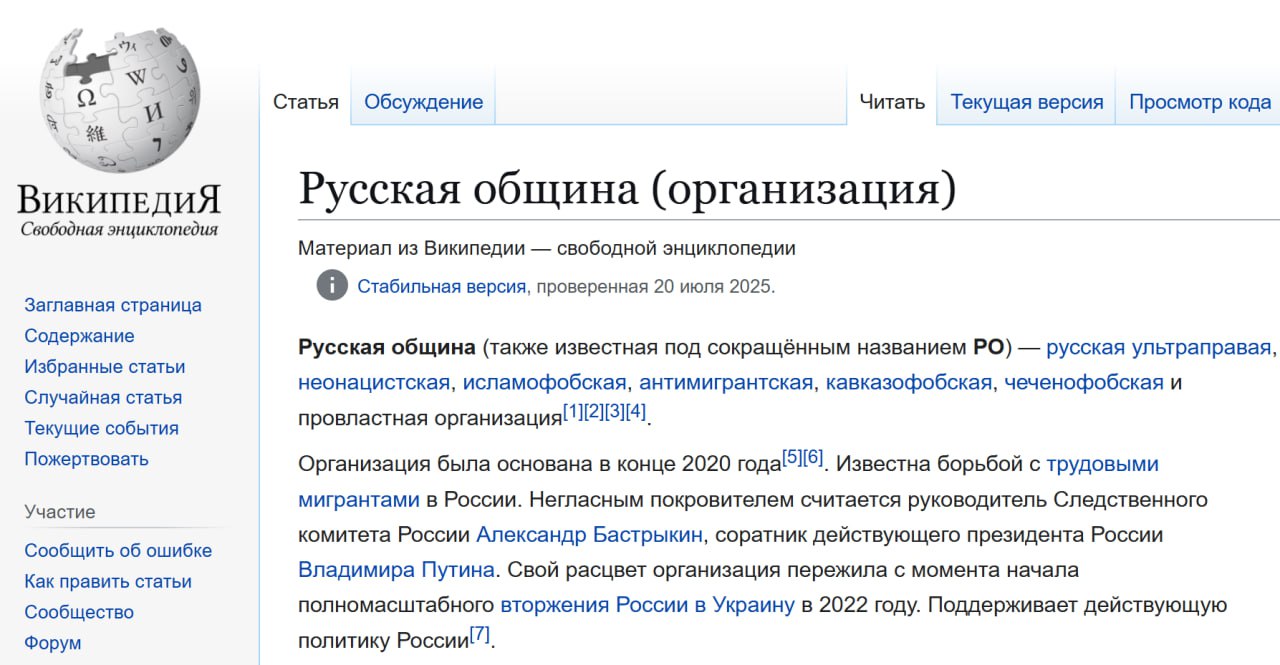The image size is (1280, 665).
Task: Open the Владимира Путина link
Action: tap(396, 569)
